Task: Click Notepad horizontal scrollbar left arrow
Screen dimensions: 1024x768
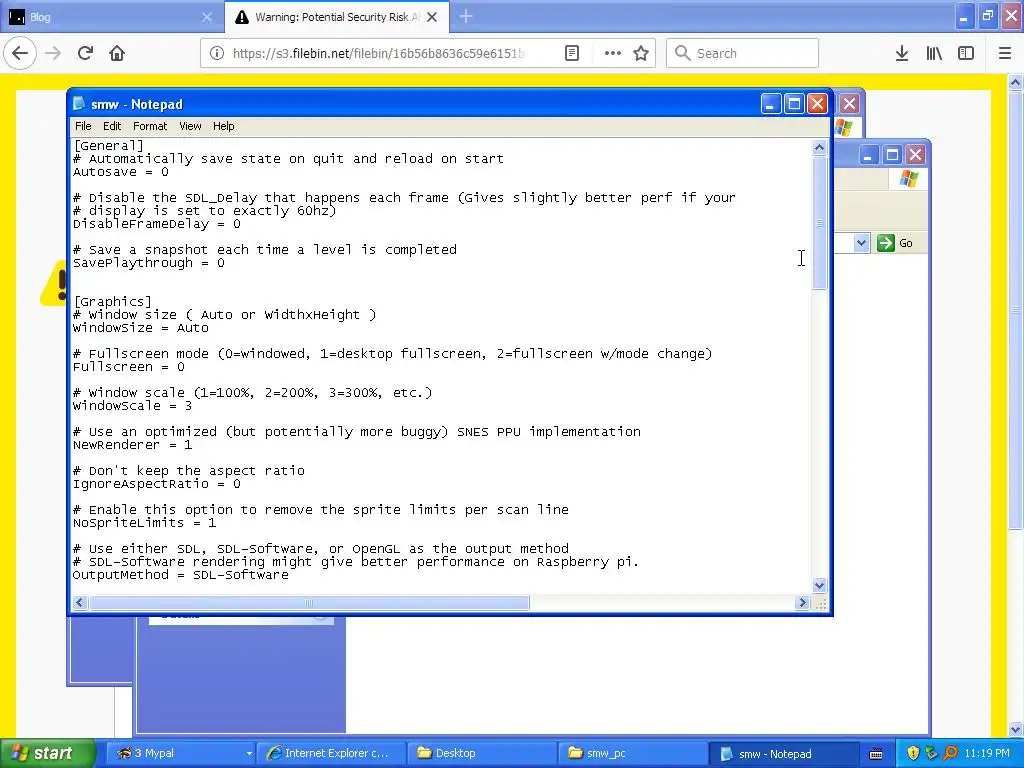Action: pos(80,603)
